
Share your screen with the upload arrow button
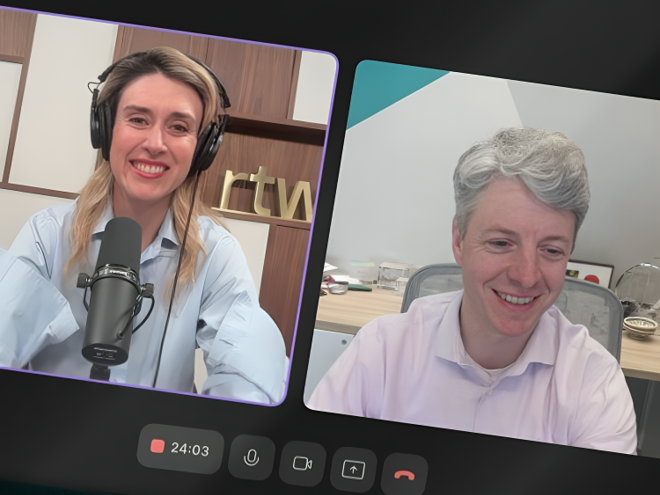tap(353, 470)
